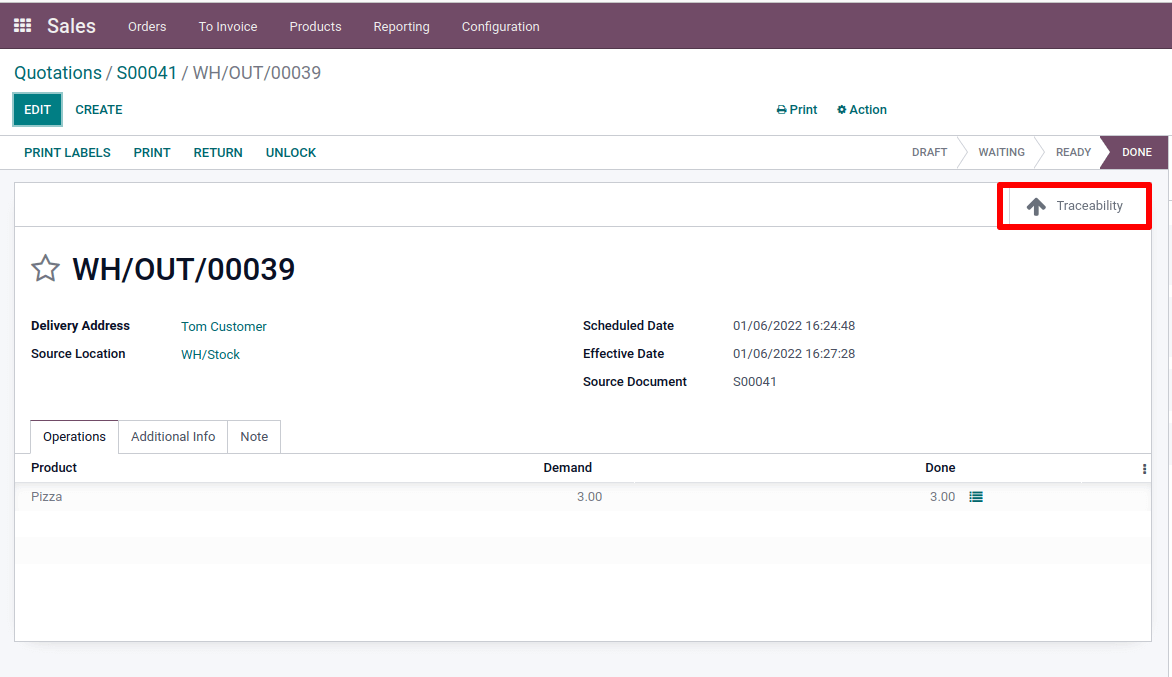Open the Reporting menu
The width and height of the screenshot is (1172, 677).
(401, 26)
